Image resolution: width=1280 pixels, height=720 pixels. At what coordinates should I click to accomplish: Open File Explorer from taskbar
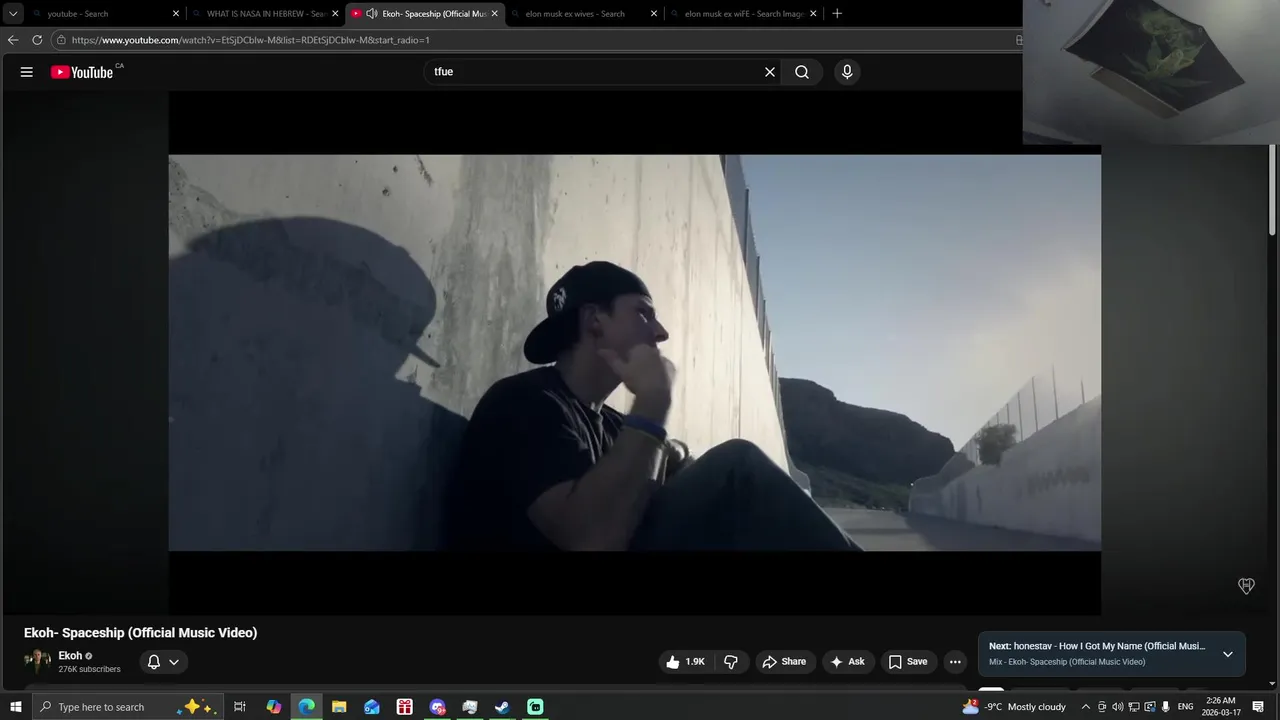coord(339,707)
